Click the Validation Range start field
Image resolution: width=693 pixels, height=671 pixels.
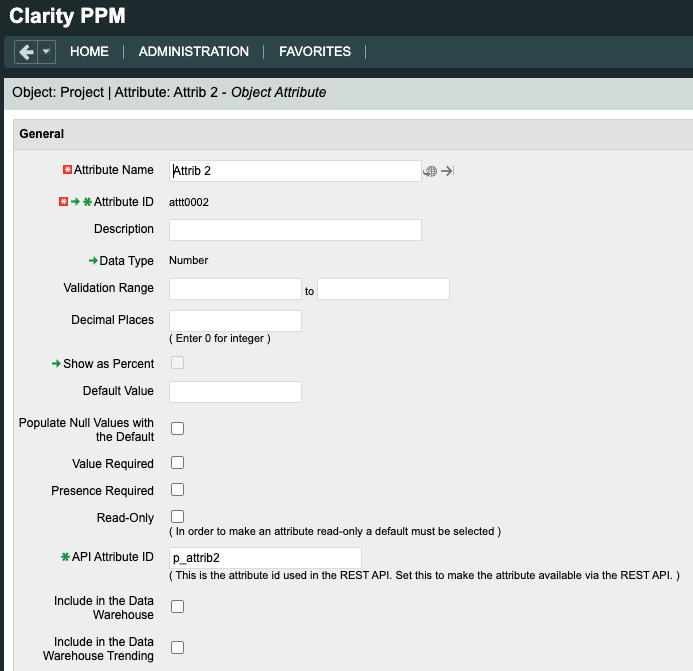tap(235, 289)
